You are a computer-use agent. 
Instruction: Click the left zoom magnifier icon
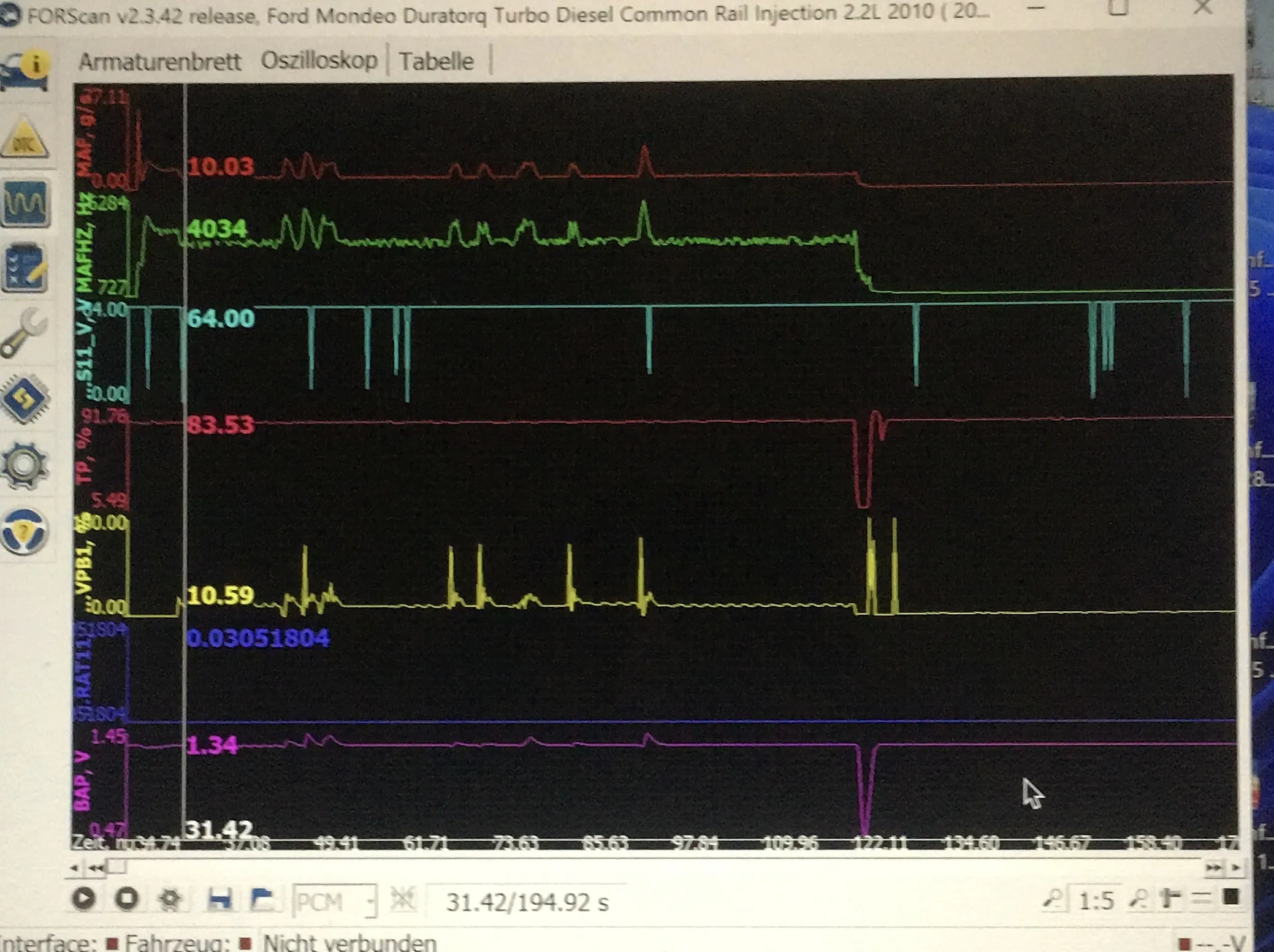pyautogui.click(x=1051, y=899)
